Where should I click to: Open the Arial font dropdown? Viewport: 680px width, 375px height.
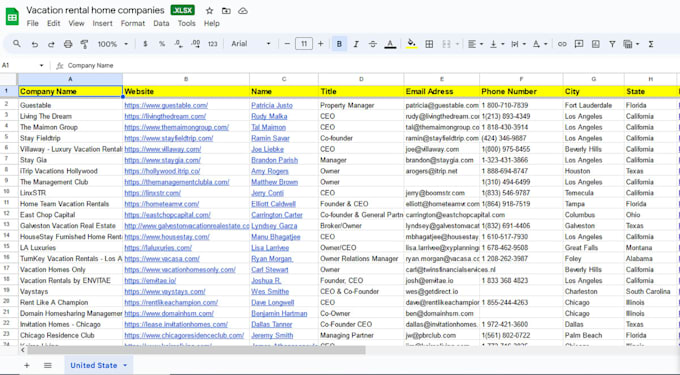click(x=251, y=44)
